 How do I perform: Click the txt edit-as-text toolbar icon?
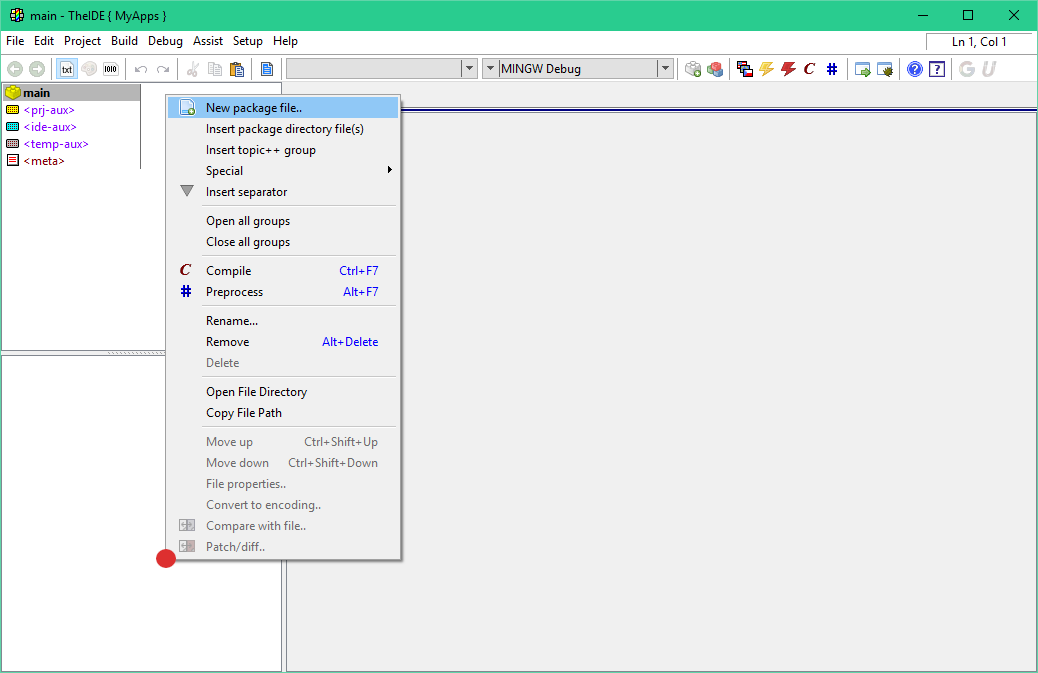(67, 69)
